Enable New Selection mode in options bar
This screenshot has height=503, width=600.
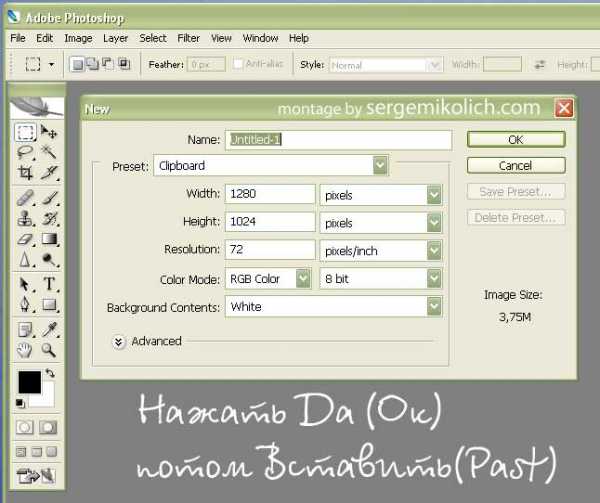77,64
